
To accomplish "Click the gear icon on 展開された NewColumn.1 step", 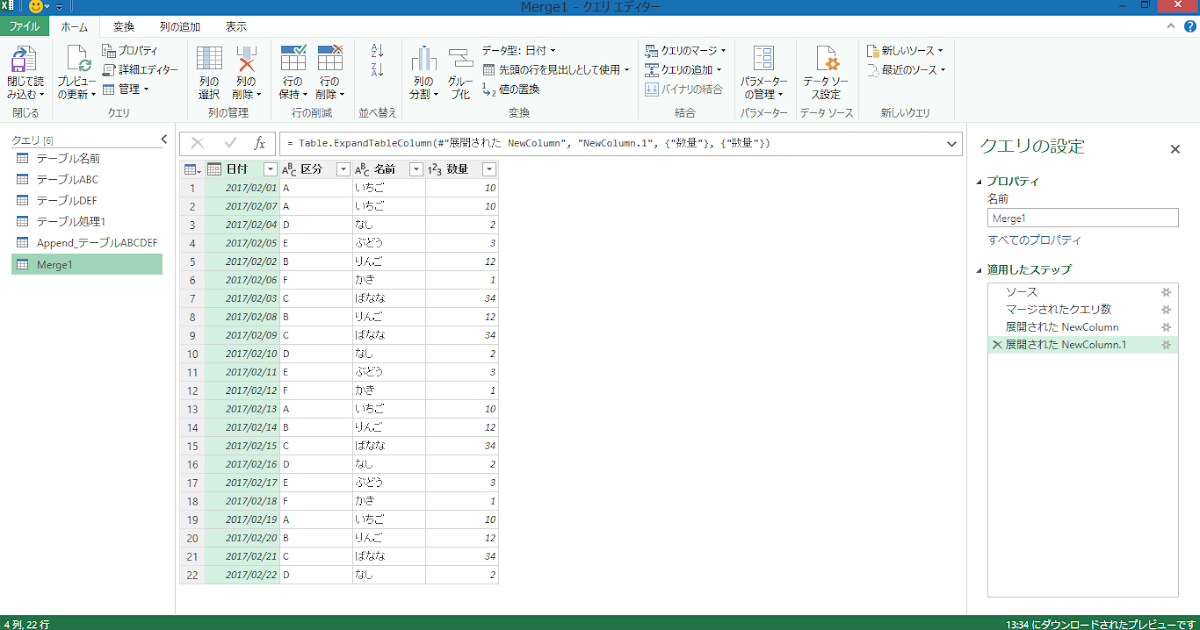I will 1166,343.
